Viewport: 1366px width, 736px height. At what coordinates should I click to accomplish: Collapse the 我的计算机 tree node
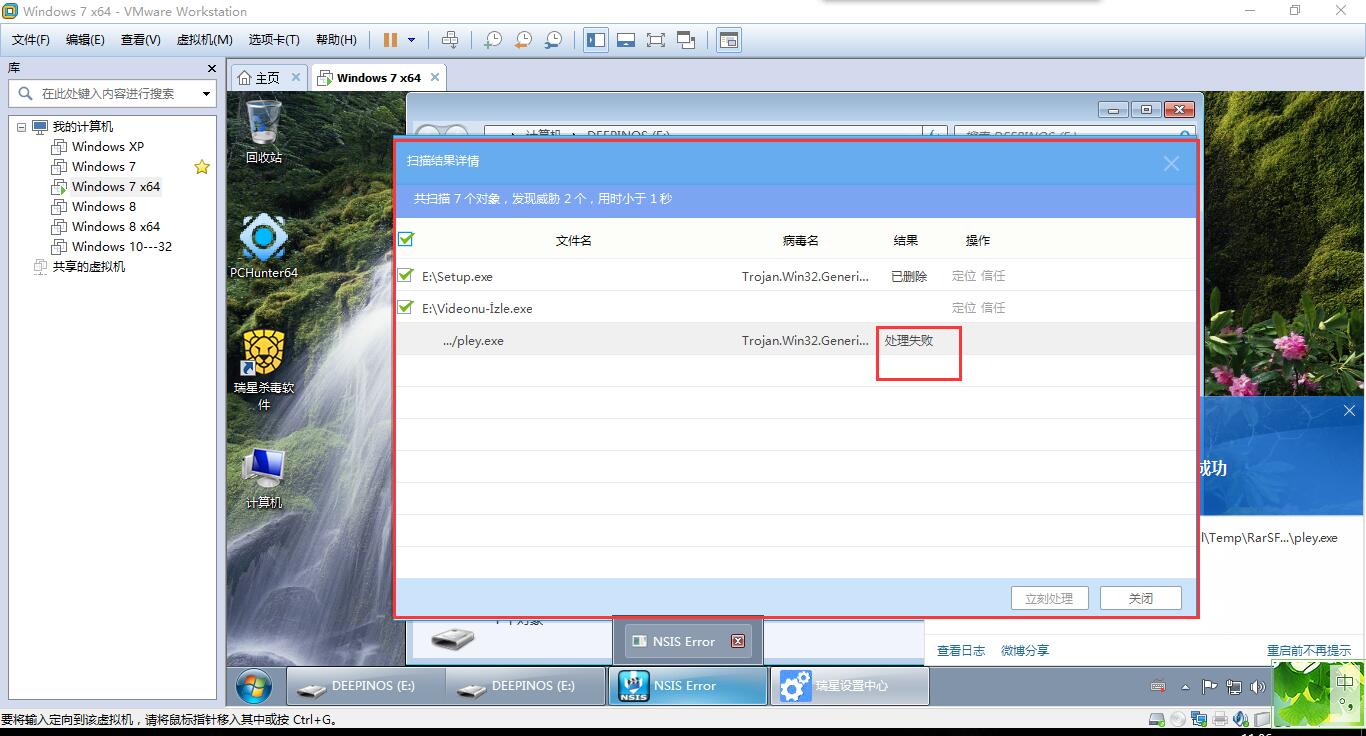click(x=22, y=127)
